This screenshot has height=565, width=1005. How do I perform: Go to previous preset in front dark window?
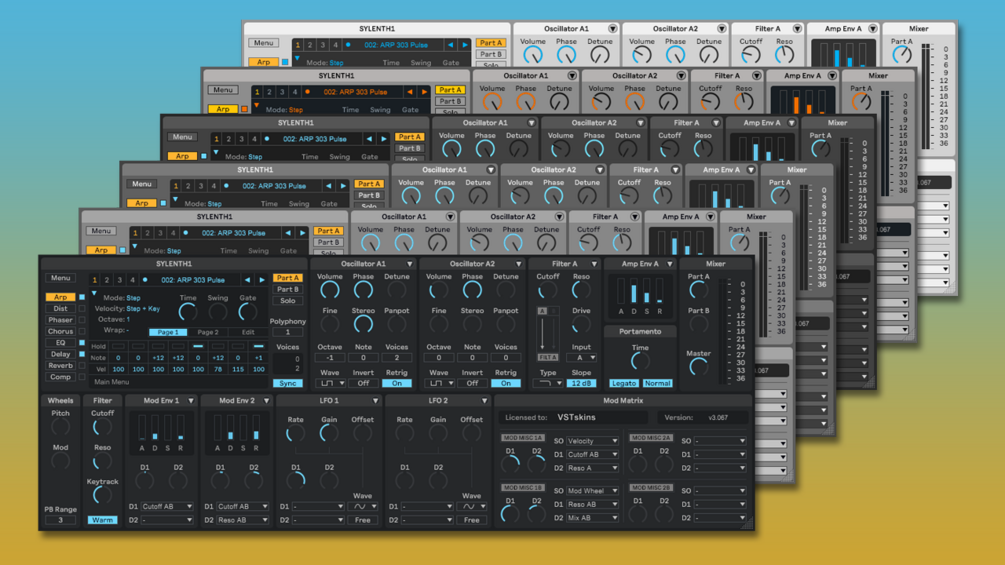pos(247,280)
